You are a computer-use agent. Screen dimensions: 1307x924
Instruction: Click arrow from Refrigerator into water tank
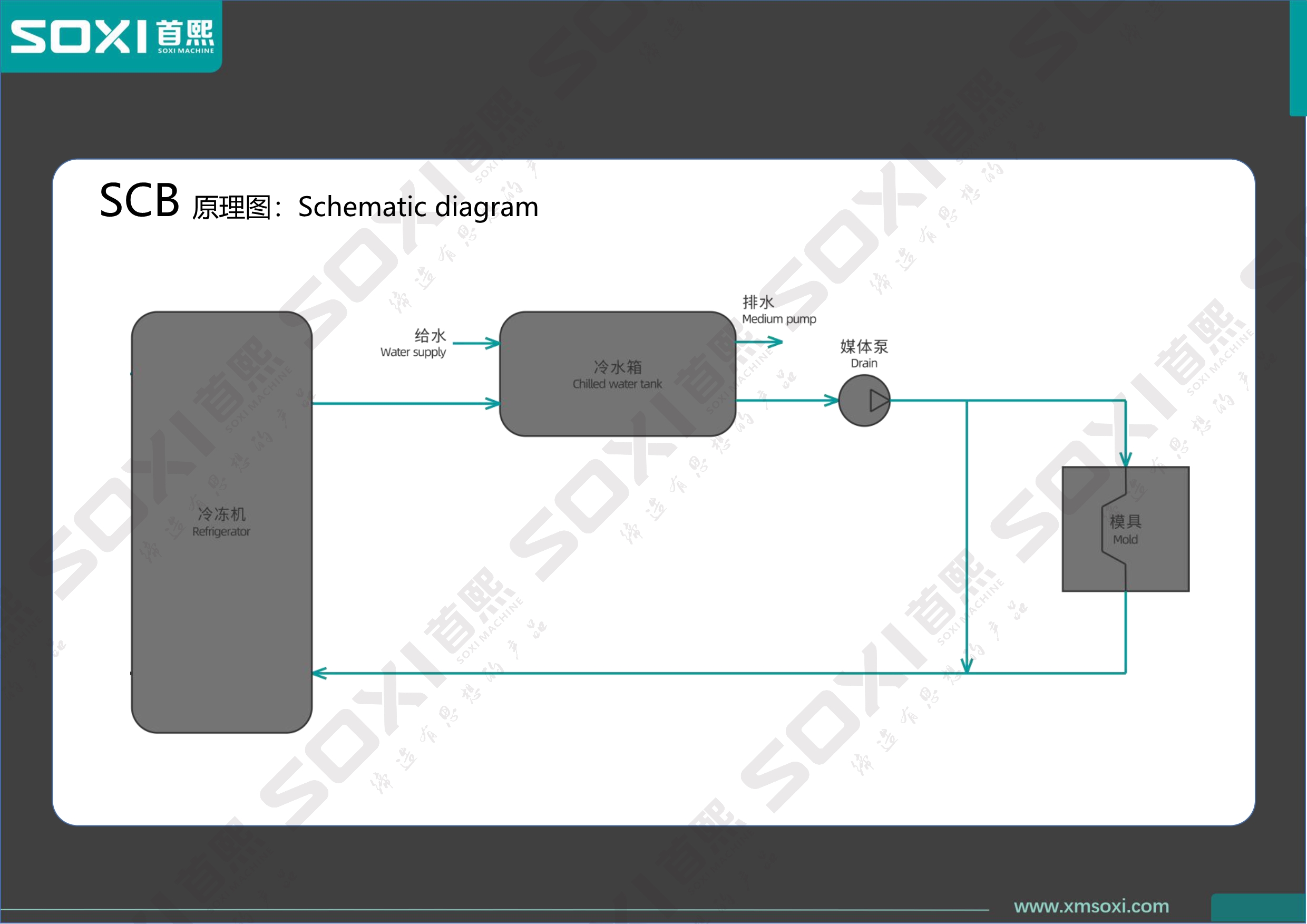406,404
